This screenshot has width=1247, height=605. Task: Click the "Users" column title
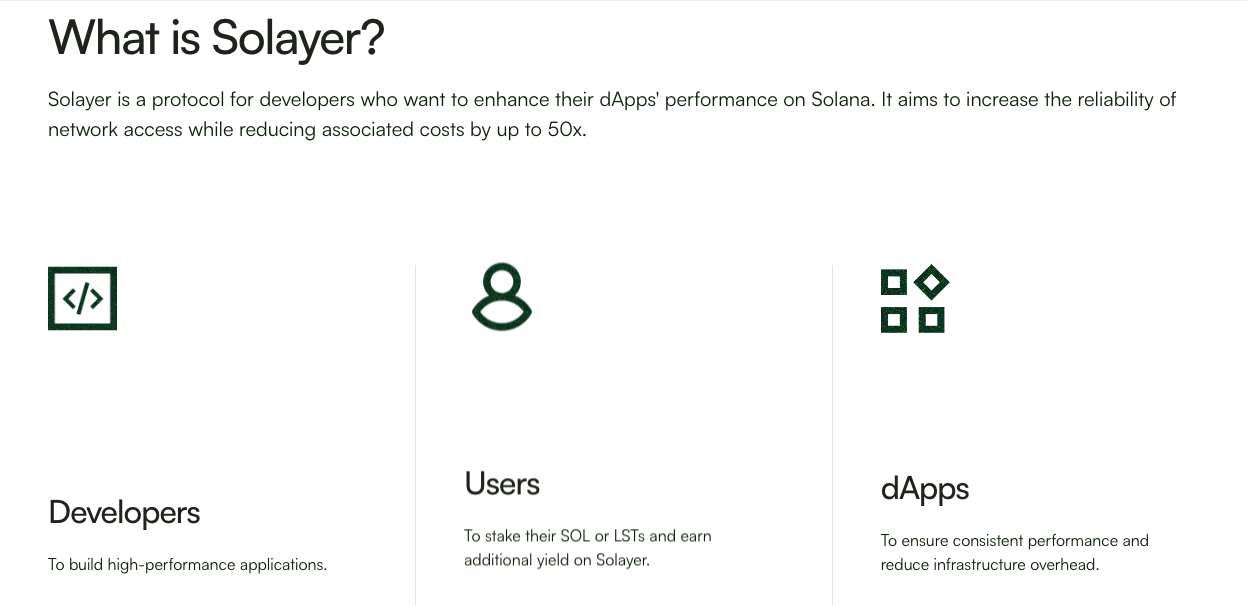coord(502,484)
